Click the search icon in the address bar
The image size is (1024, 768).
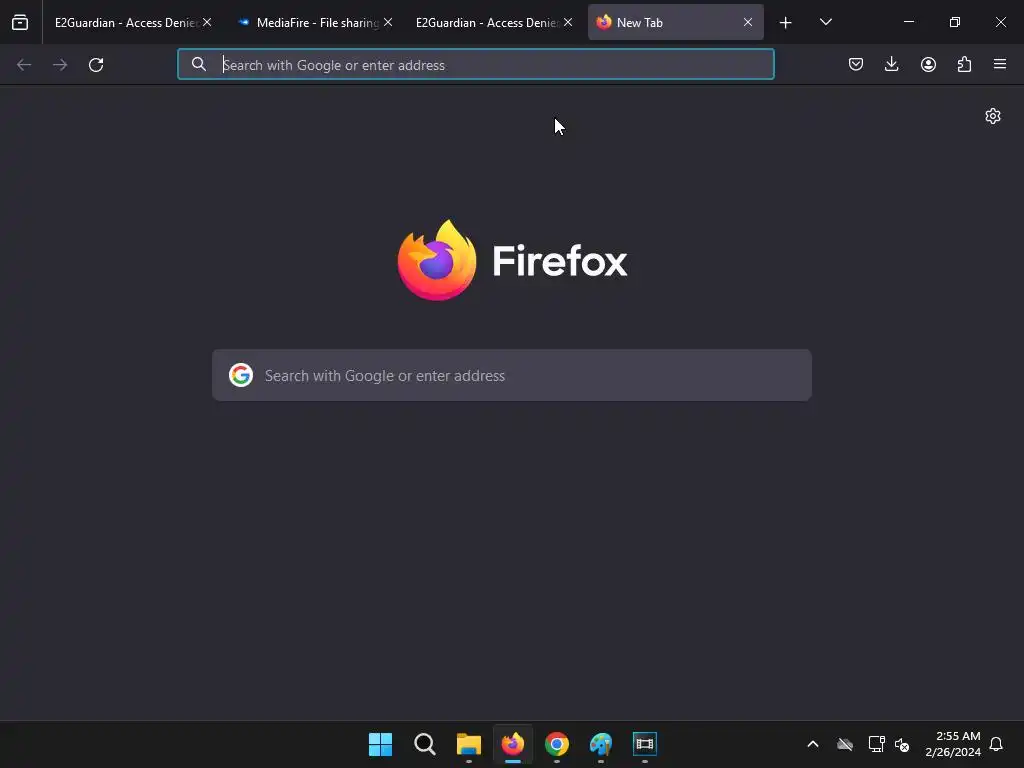point(199,64)
